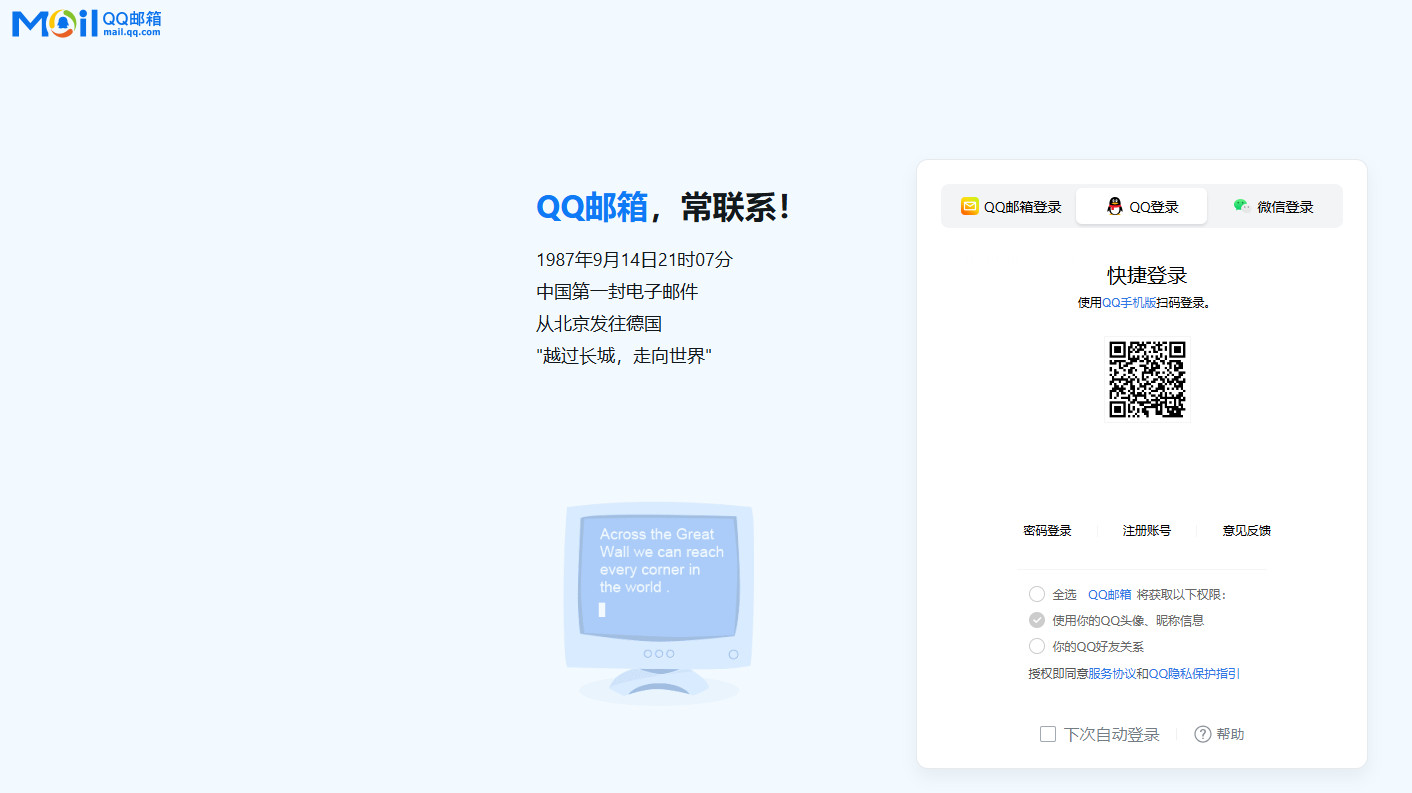Screen dimensions: 1412x793
Task: Click the "快捷登录" heading
Action: (x=1147, y=275)
